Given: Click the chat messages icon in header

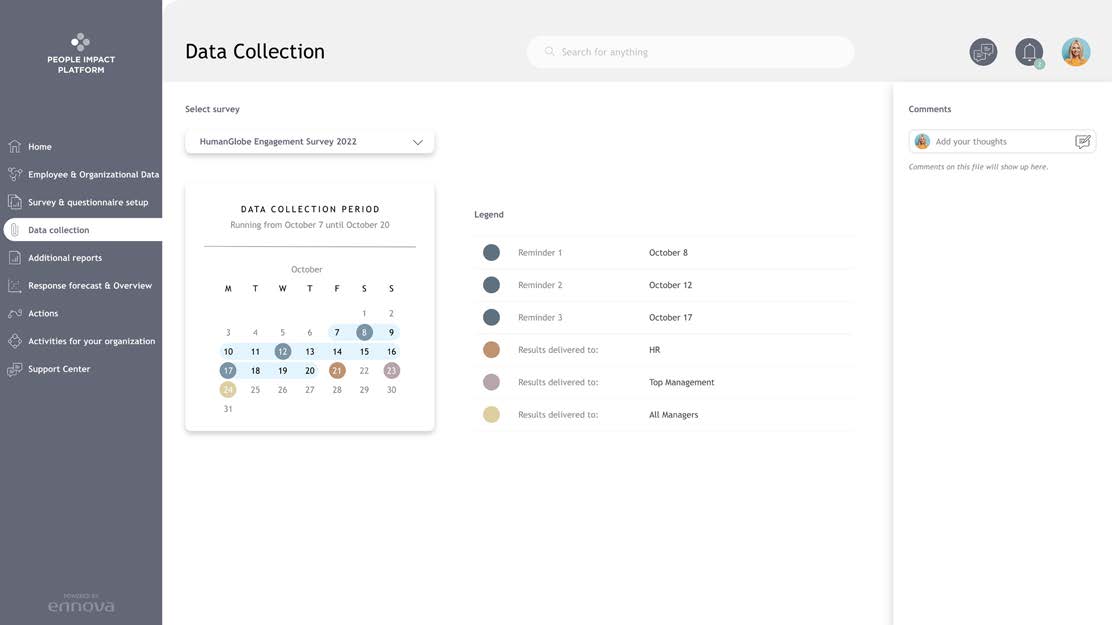Looking at the screenshot, I should (x=983, y=52).
